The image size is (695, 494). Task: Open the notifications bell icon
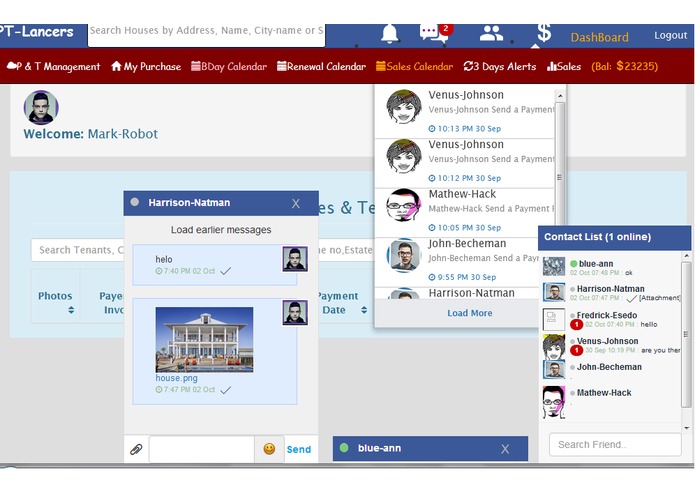tap(390, 34)
